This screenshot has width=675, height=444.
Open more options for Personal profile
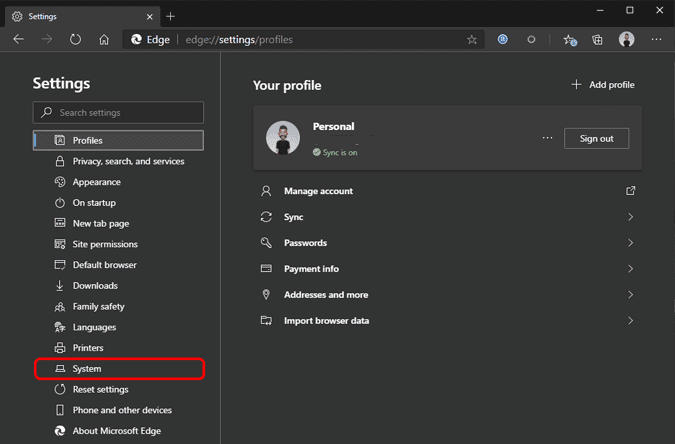point(547,138)
